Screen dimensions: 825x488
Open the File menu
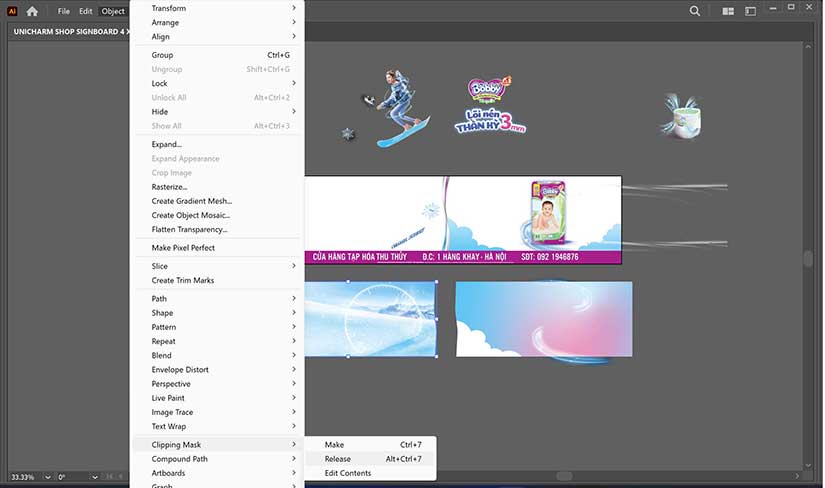64,11
